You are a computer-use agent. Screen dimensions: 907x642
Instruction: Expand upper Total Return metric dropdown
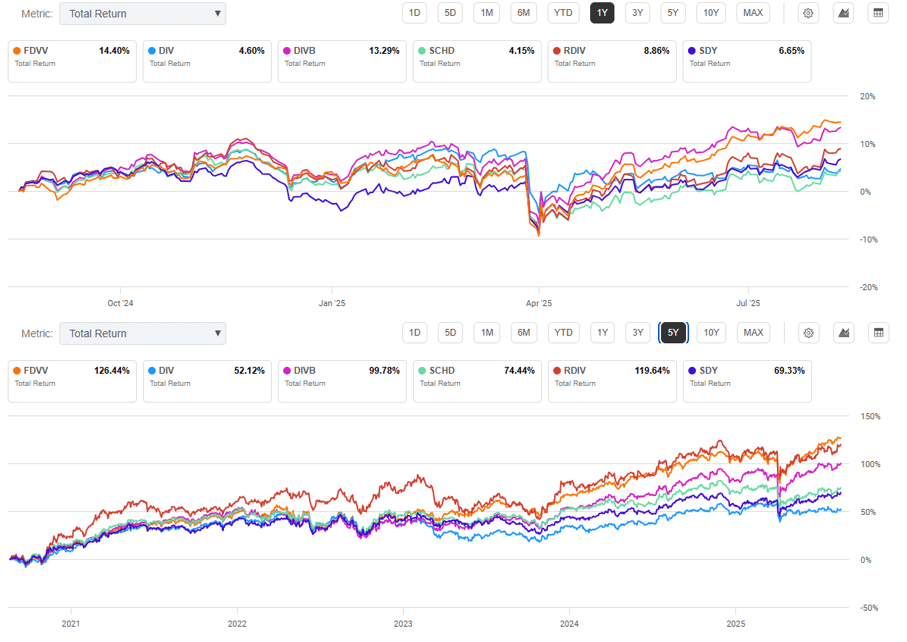pos(142,14)
